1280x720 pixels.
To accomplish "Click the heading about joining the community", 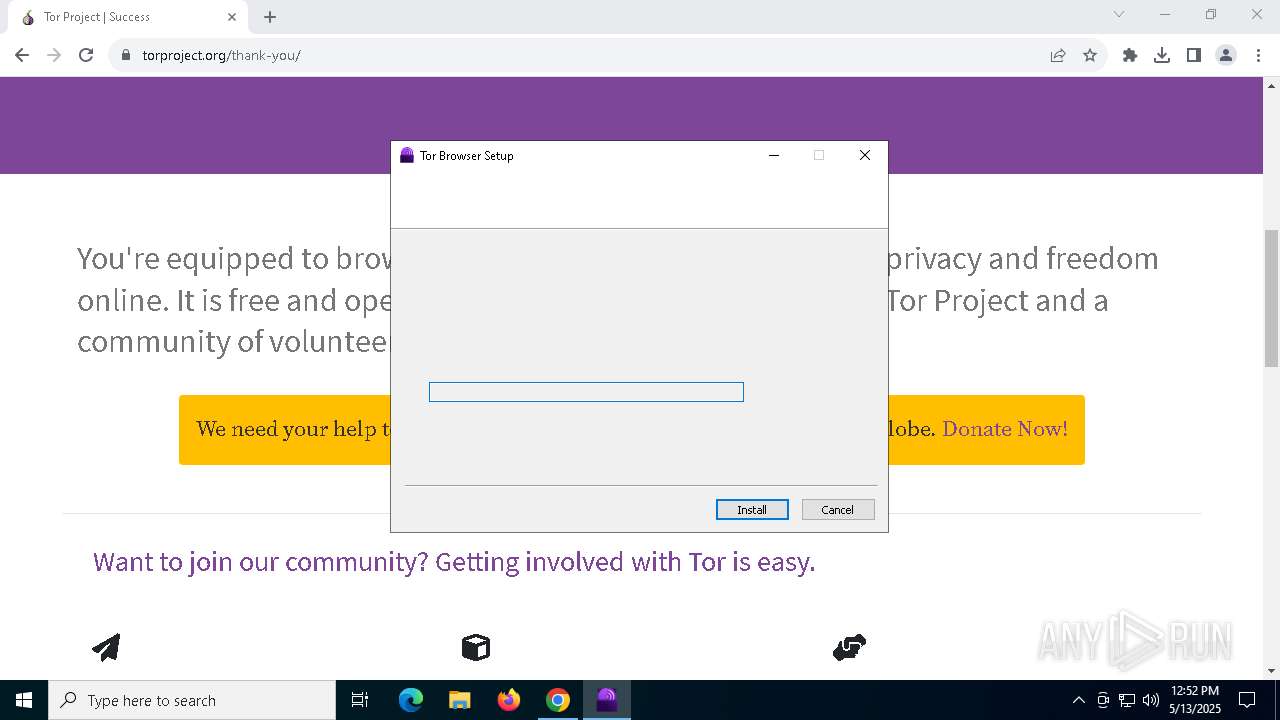I will coord(454,562).
